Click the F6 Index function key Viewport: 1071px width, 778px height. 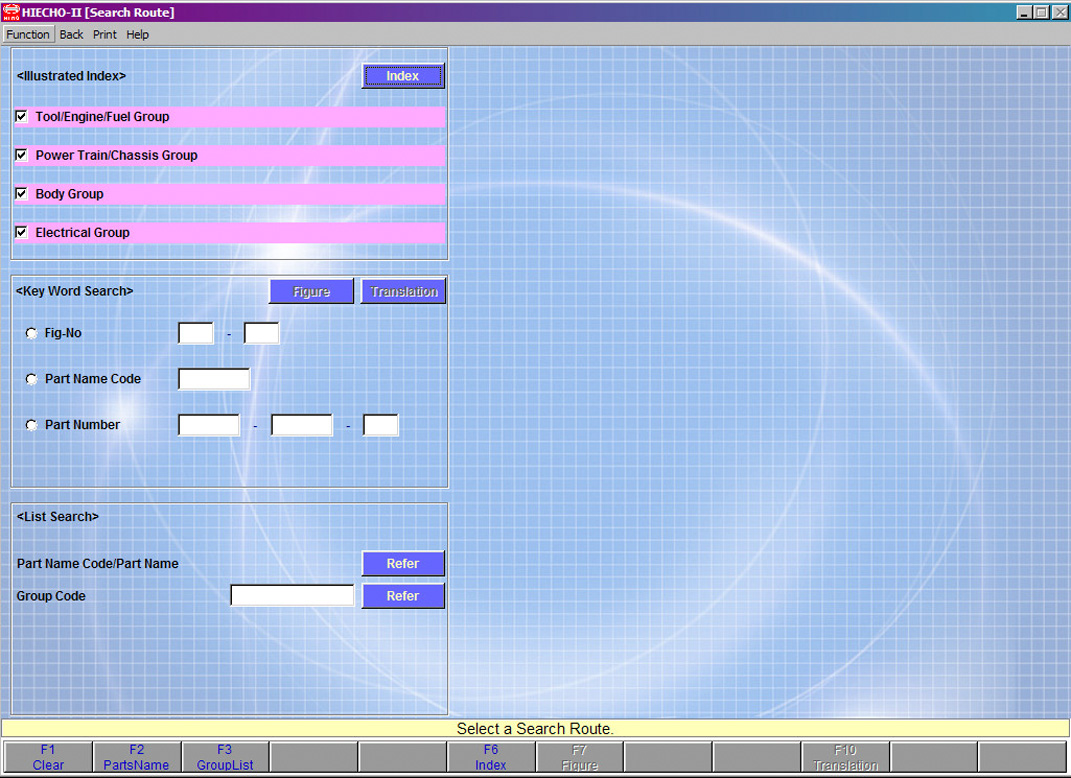(x=491, y=757)
